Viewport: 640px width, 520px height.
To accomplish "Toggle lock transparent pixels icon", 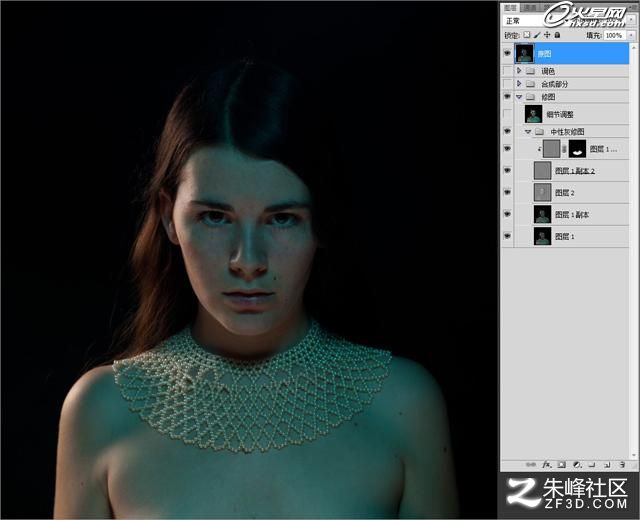I will 527,35.
